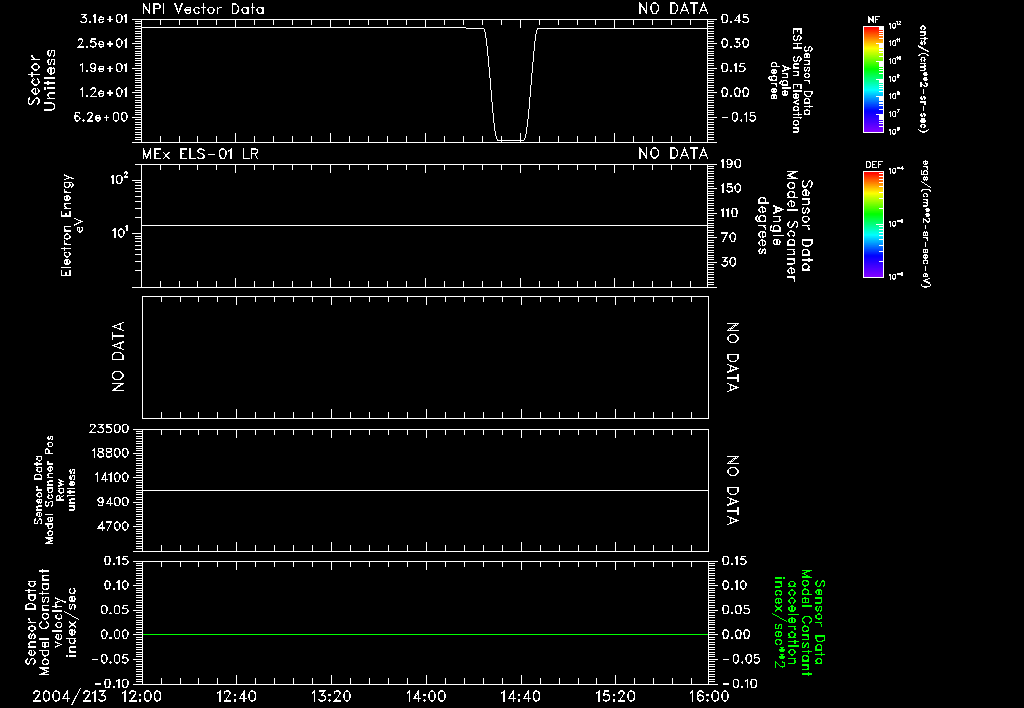Click the 'Electron Energy eV' axis label

pyautogui.click(x=72, y=225)
